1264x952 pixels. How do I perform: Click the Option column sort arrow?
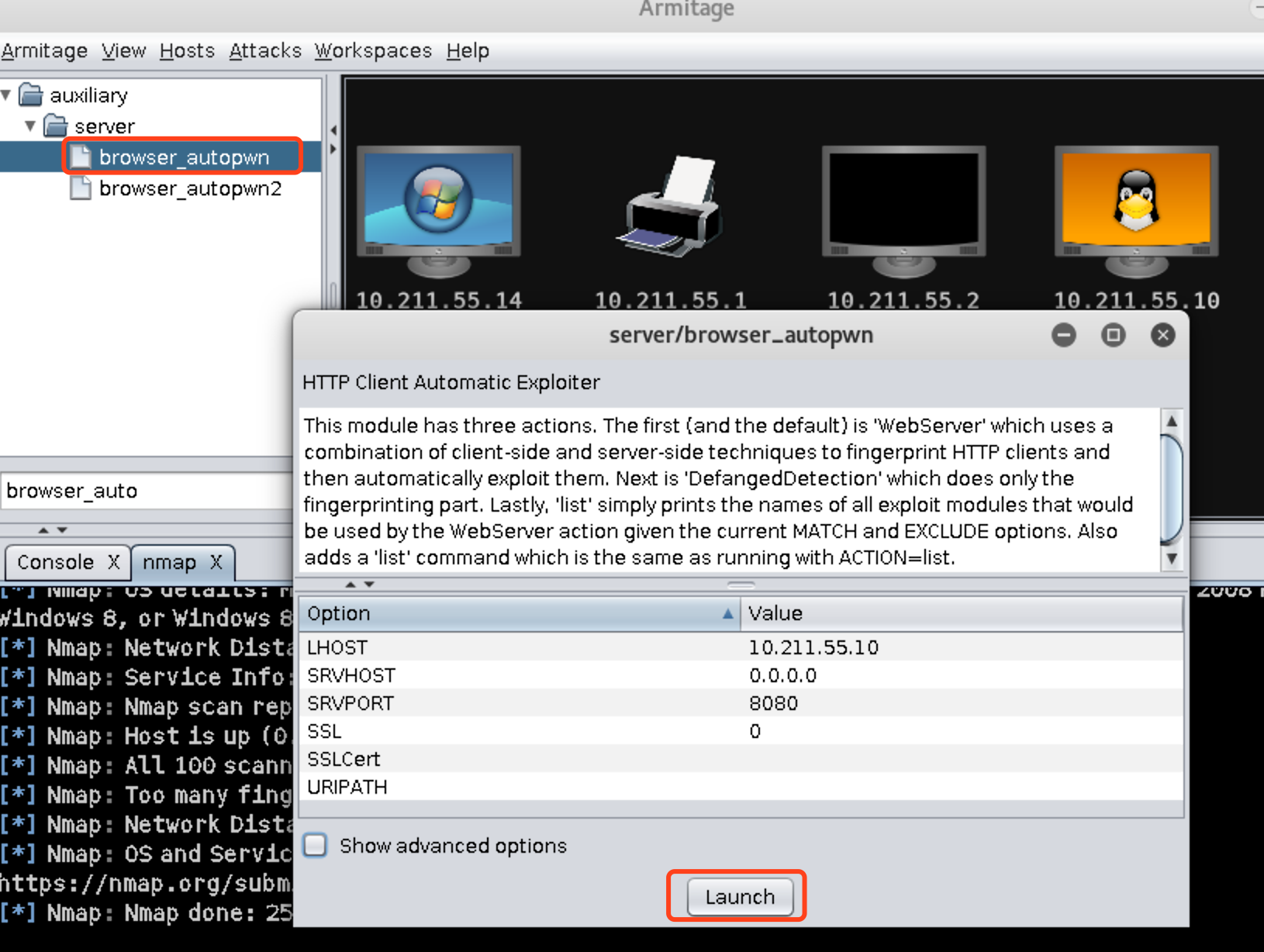(x=727, y=613)
